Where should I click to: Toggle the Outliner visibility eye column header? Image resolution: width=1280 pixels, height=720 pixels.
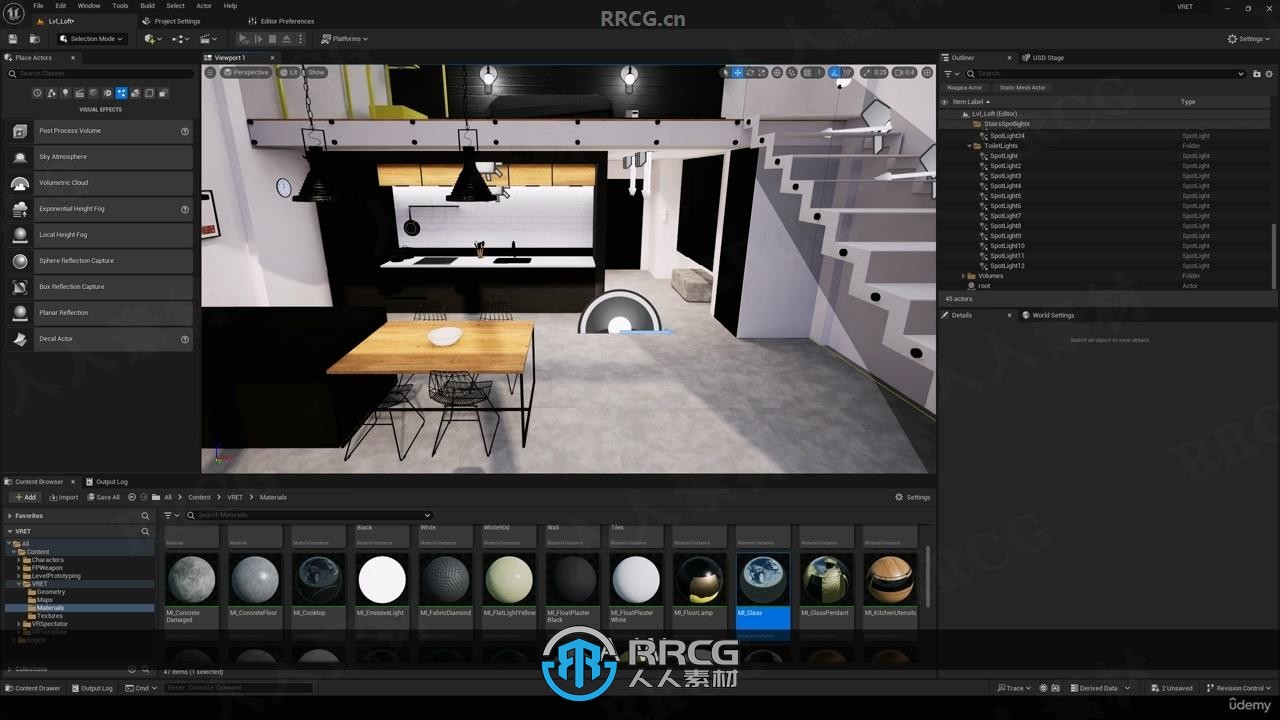(944, 102)
